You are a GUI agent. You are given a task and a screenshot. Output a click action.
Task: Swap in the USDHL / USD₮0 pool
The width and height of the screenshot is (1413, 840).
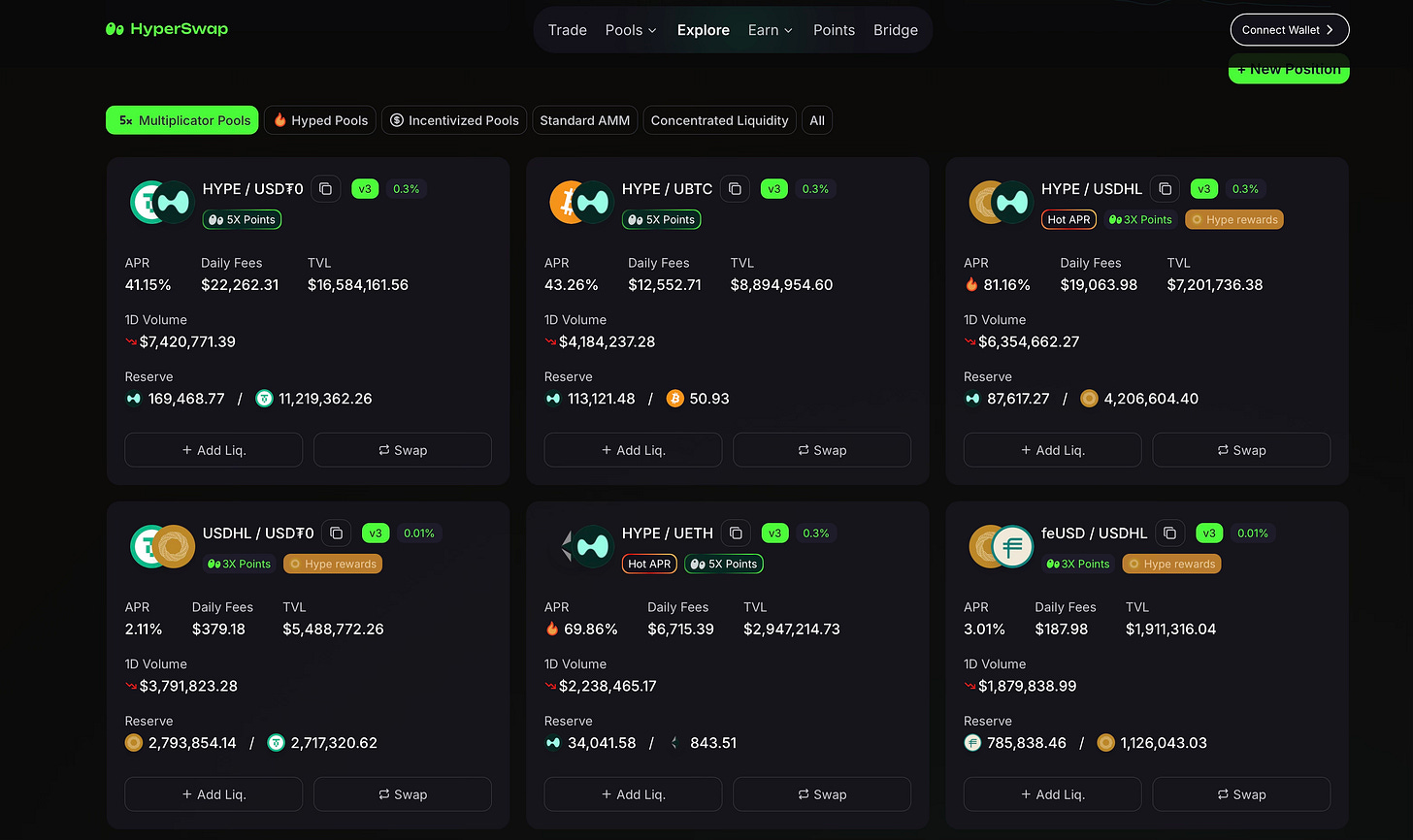[x=403, y=794]
